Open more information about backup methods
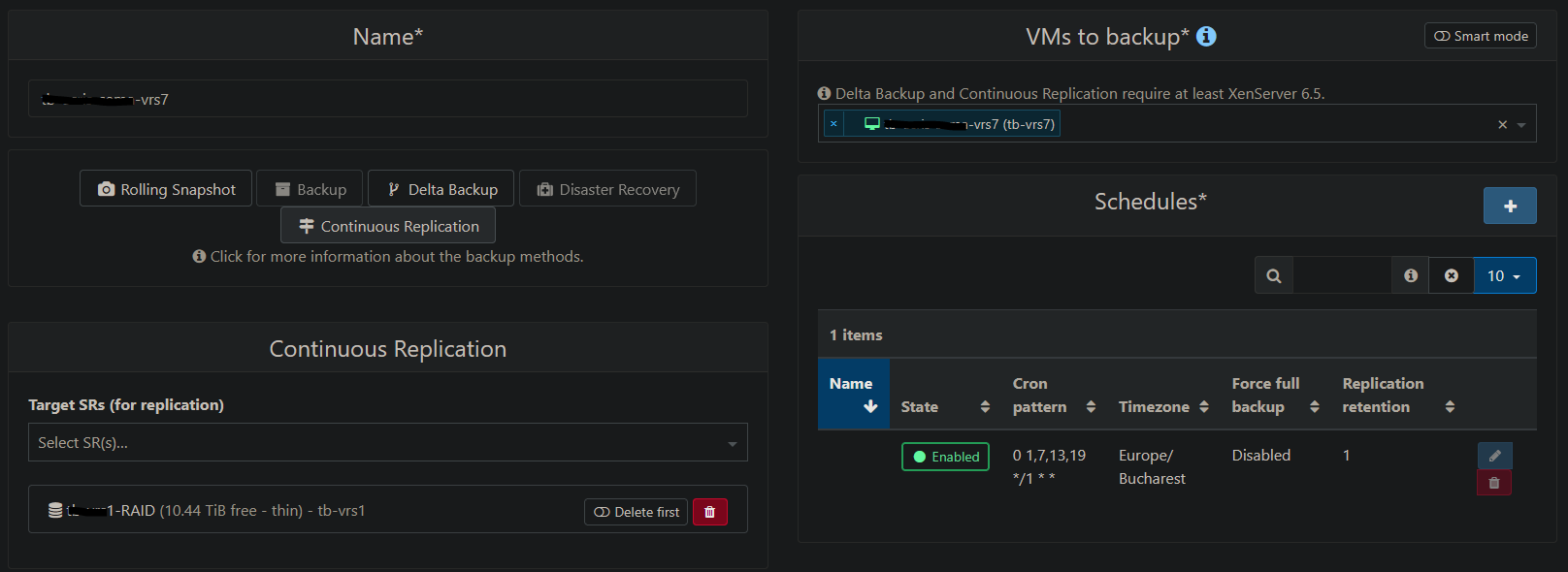 click(388, 257)
